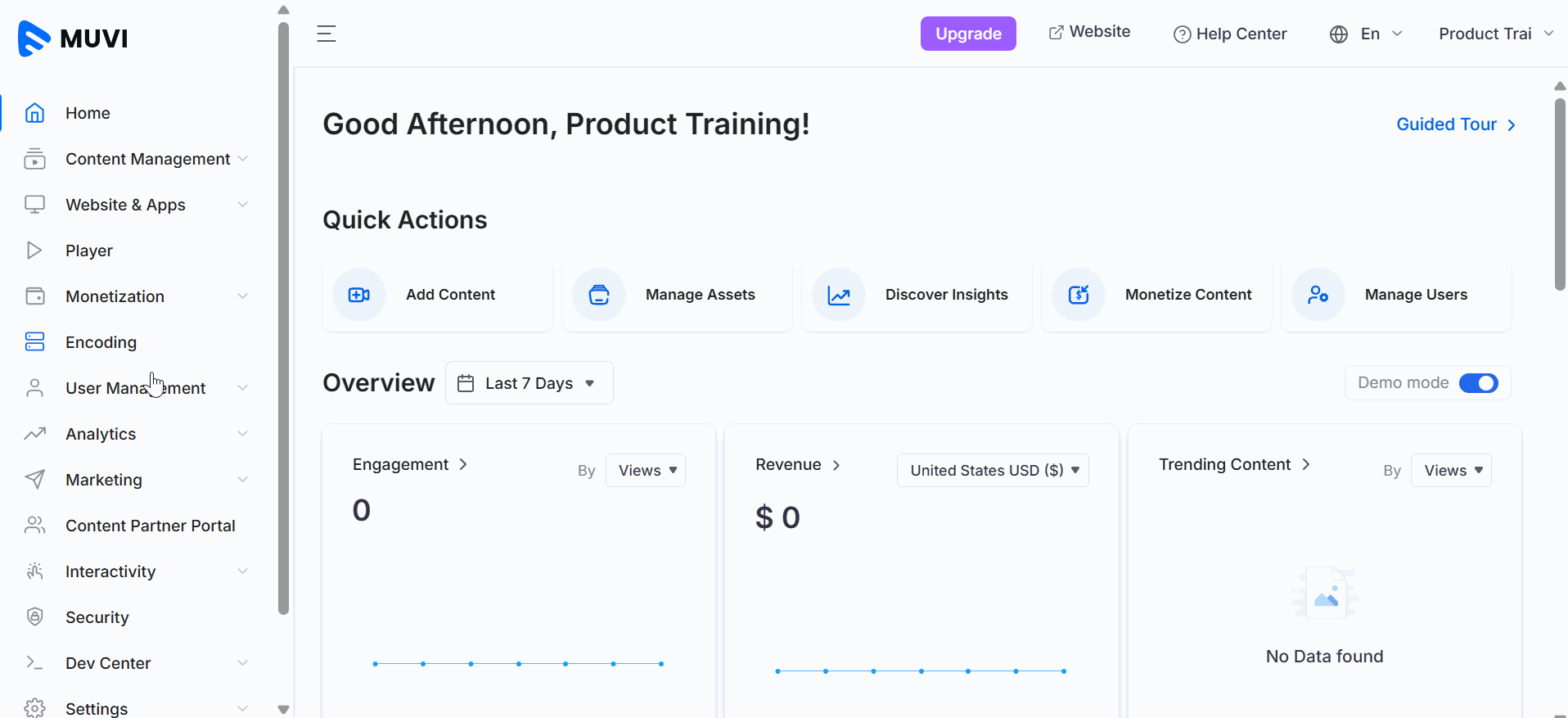This screenshot has width=1568, height=718.
Task: Click the Website & Apps monitor icon
Action: pyautogui.click(x=34, y=205)
